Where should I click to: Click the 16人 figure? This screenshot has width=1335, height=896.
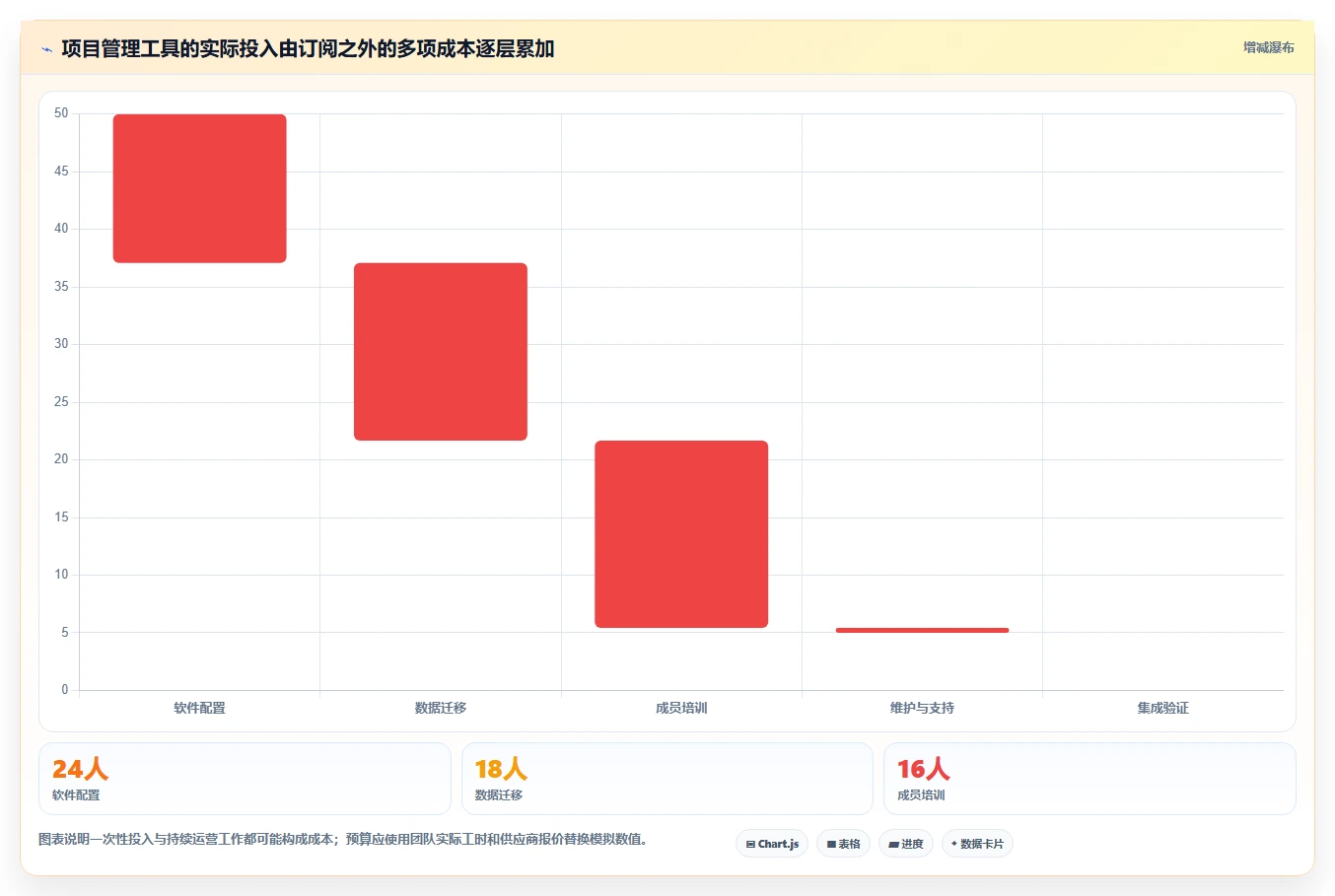click(924, 769)
